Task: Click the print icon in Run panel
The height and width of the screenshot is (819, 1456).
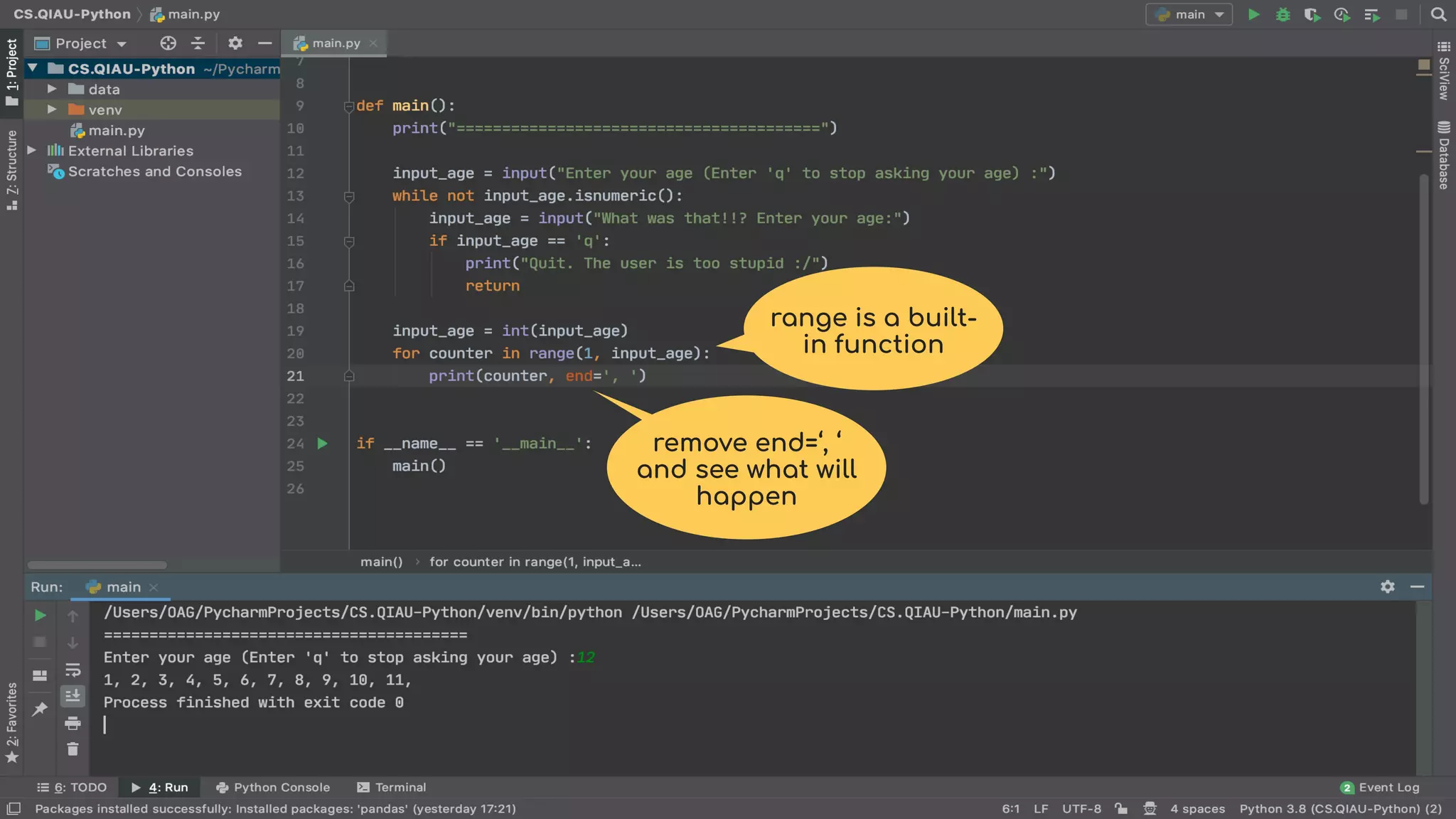Action: point(73,724)
